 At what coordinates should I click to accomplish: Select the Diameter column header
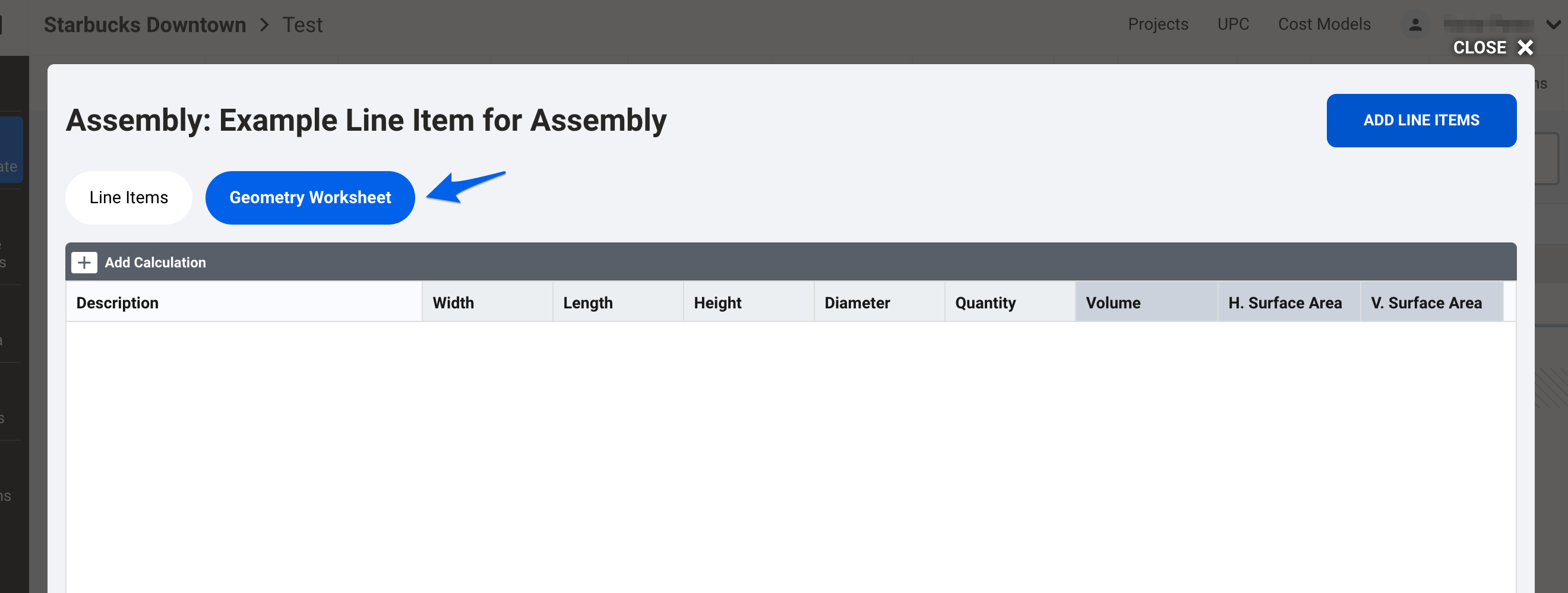click(856, 302)
